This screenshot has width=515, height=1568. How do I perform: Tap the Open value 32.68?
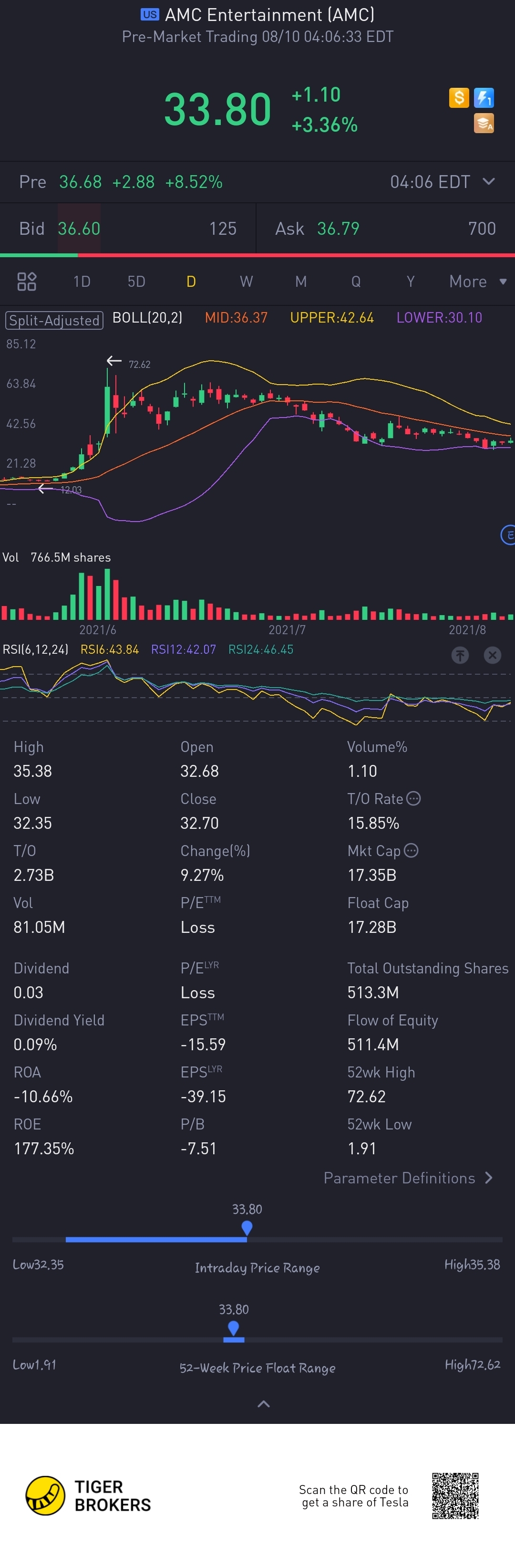[x=199, y=771]
